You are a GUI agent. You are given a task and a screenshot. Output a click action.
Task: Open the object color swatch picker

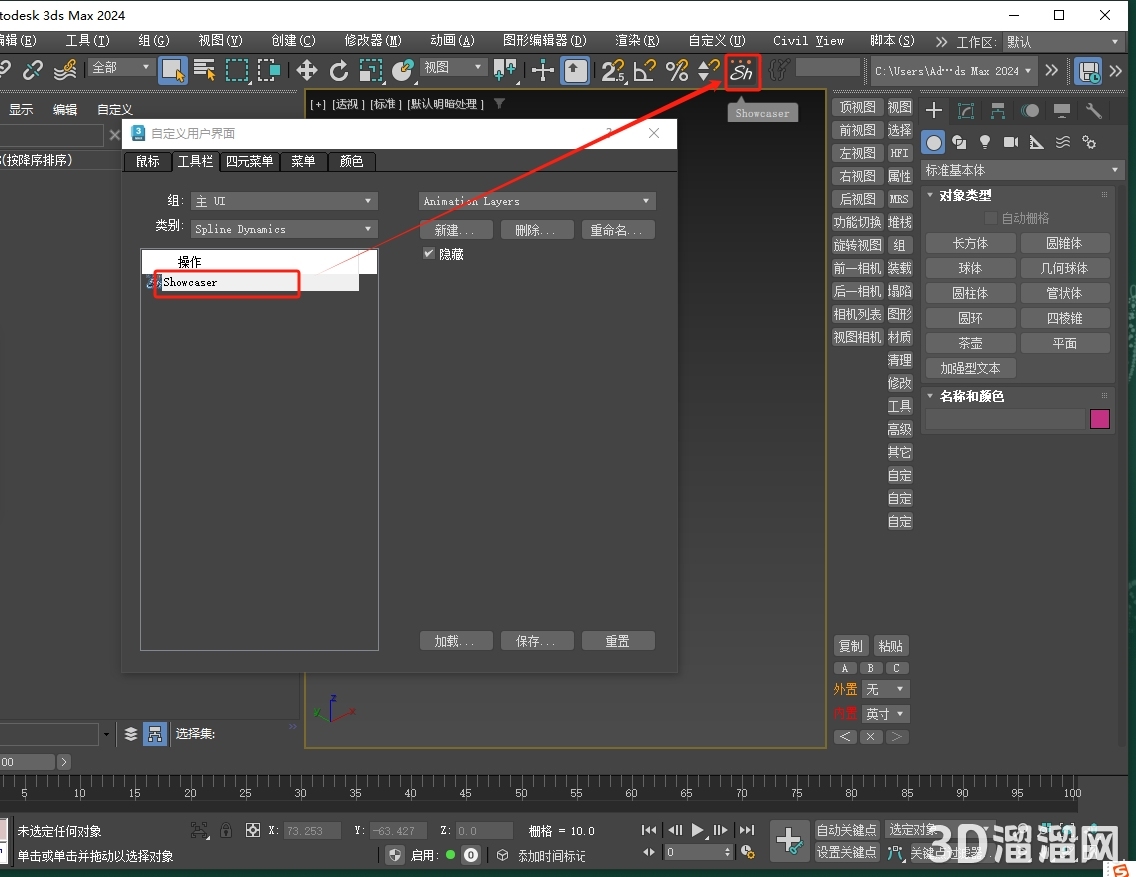coord(1100,418)
